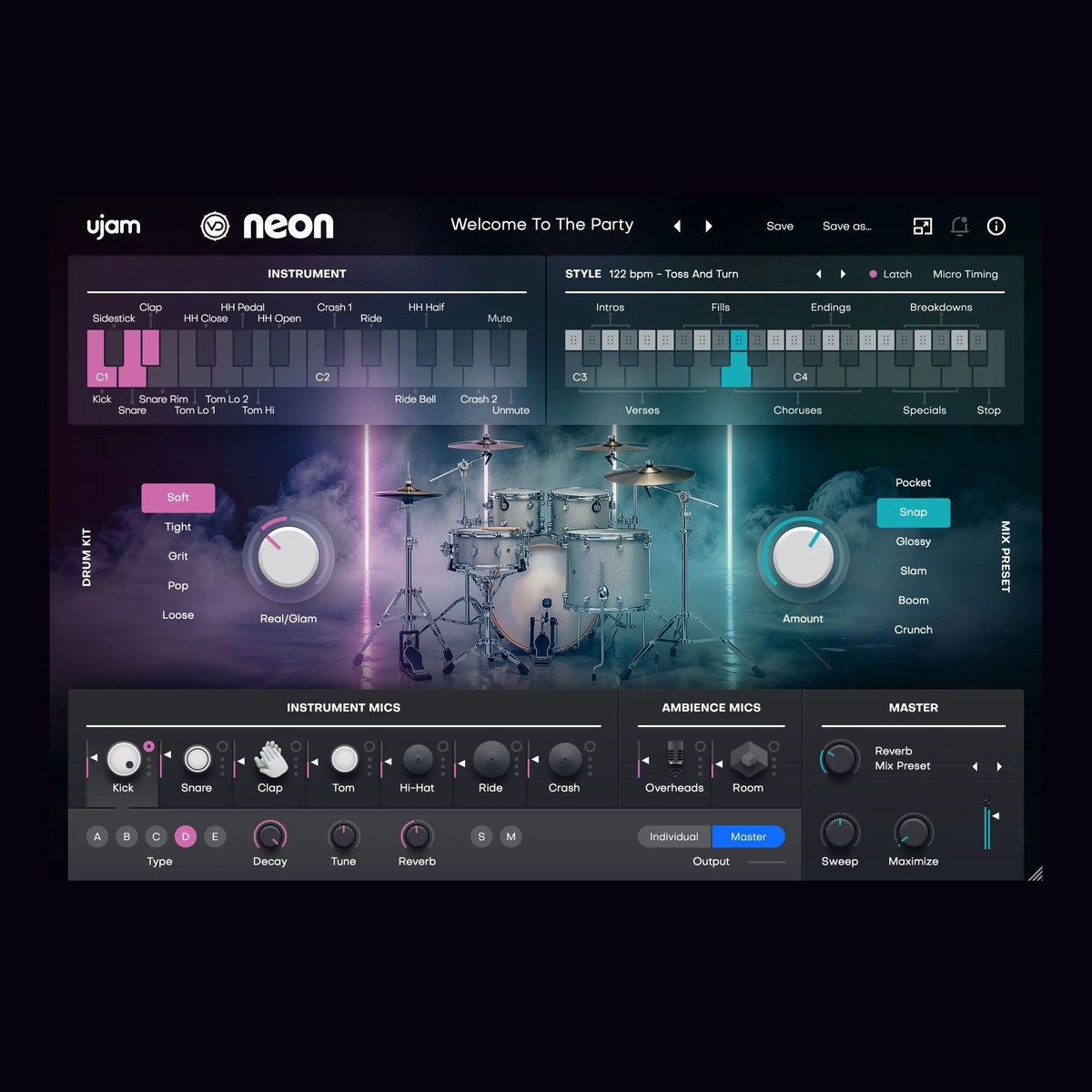Select the Boom mix preset

pyautogui.click(x=914, y=601)
